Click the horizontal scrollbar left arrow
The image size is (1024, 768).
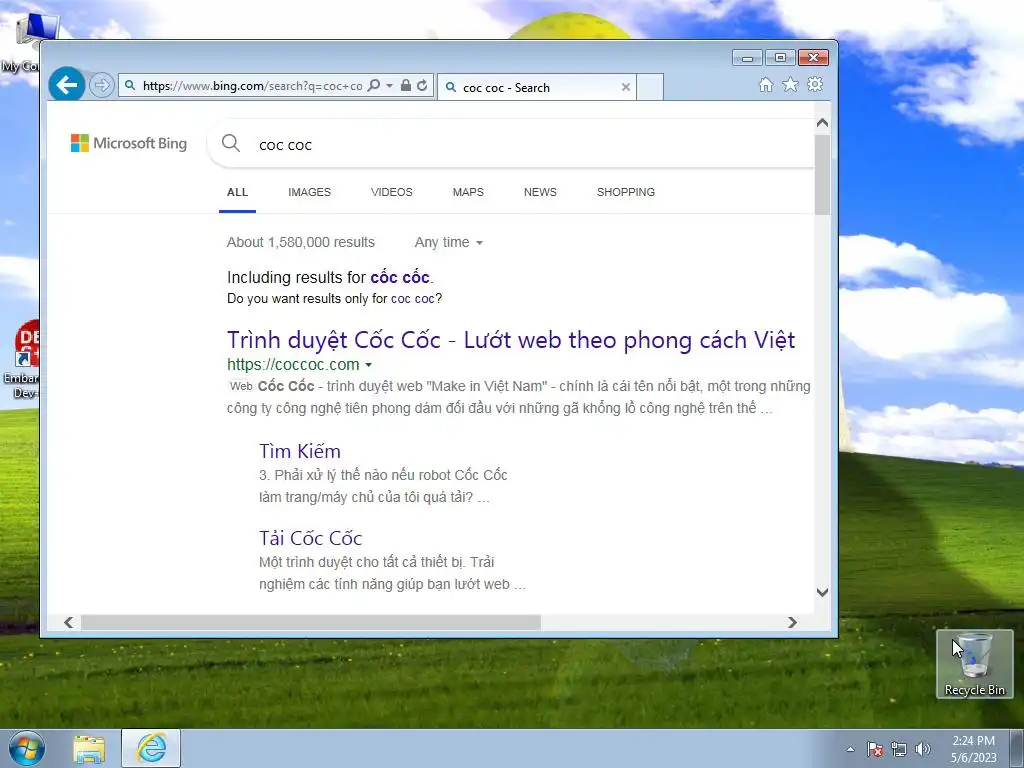69,622
